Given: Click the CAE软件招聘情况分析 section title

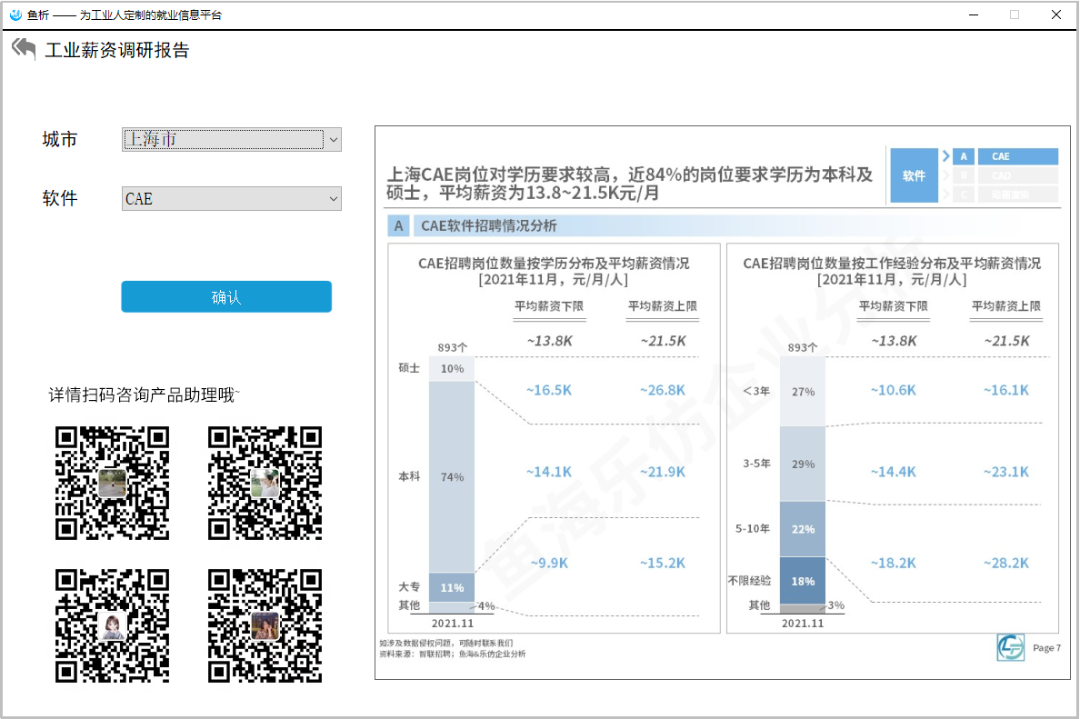Looking at the screenshot, I should [x=488, y=226].
